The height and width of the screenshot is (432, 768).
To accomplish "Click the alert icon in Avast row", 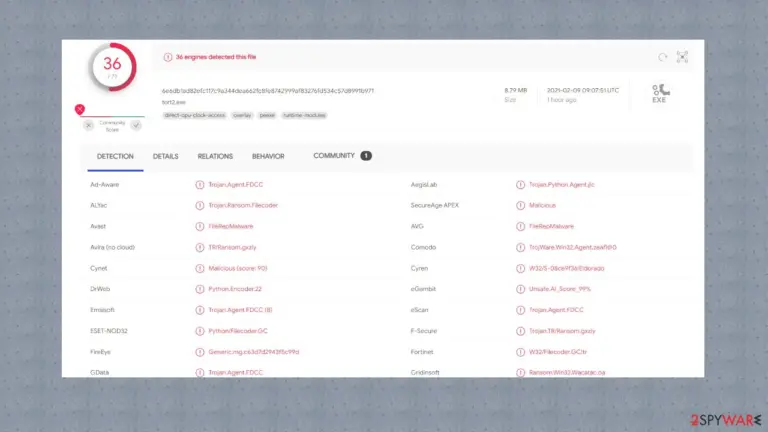I will pyautogui.click(x=199, y=226).
